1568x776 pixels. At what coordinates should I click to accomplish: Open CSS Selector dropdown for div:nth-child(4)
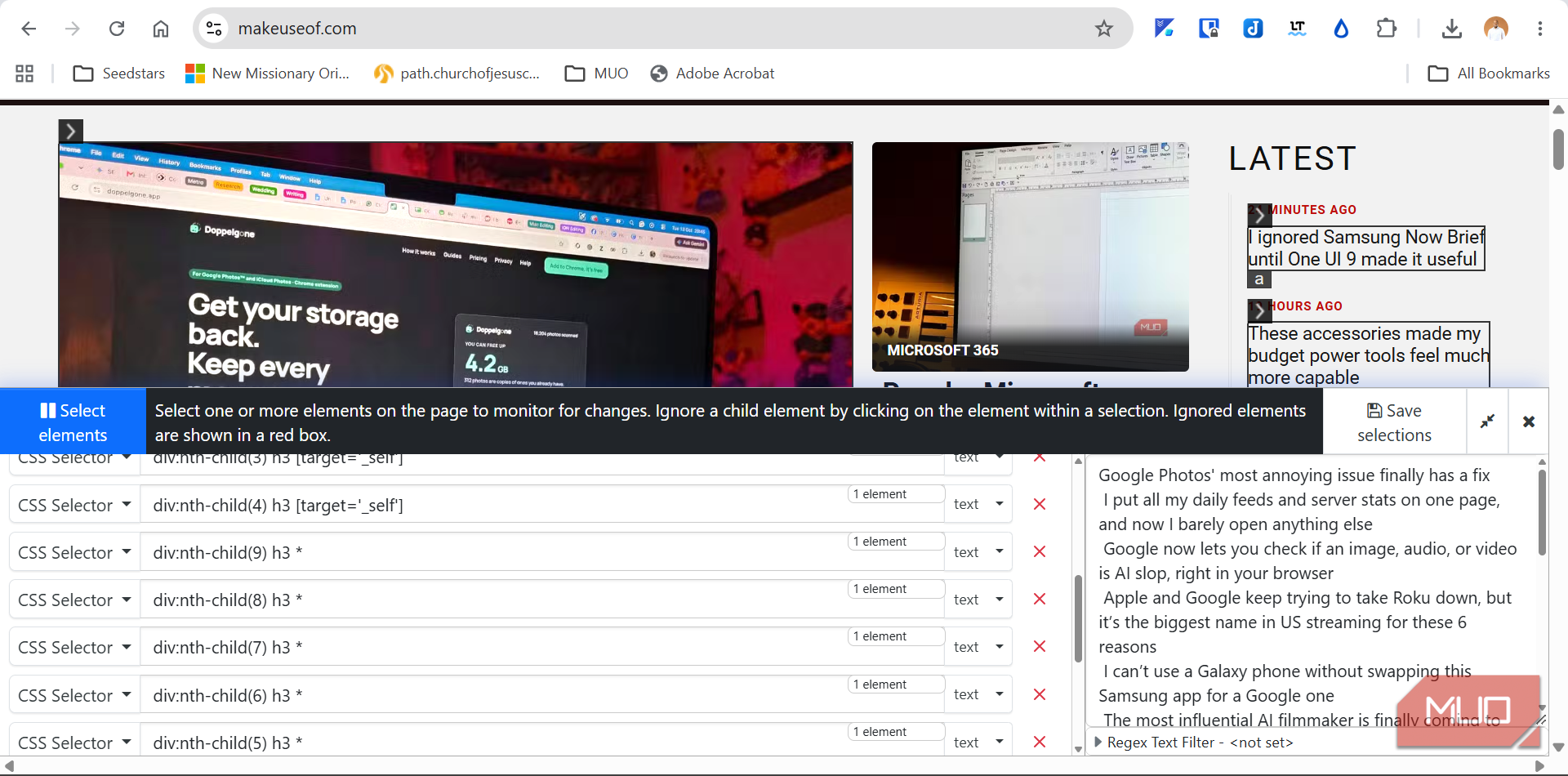(x=74, y=505)
